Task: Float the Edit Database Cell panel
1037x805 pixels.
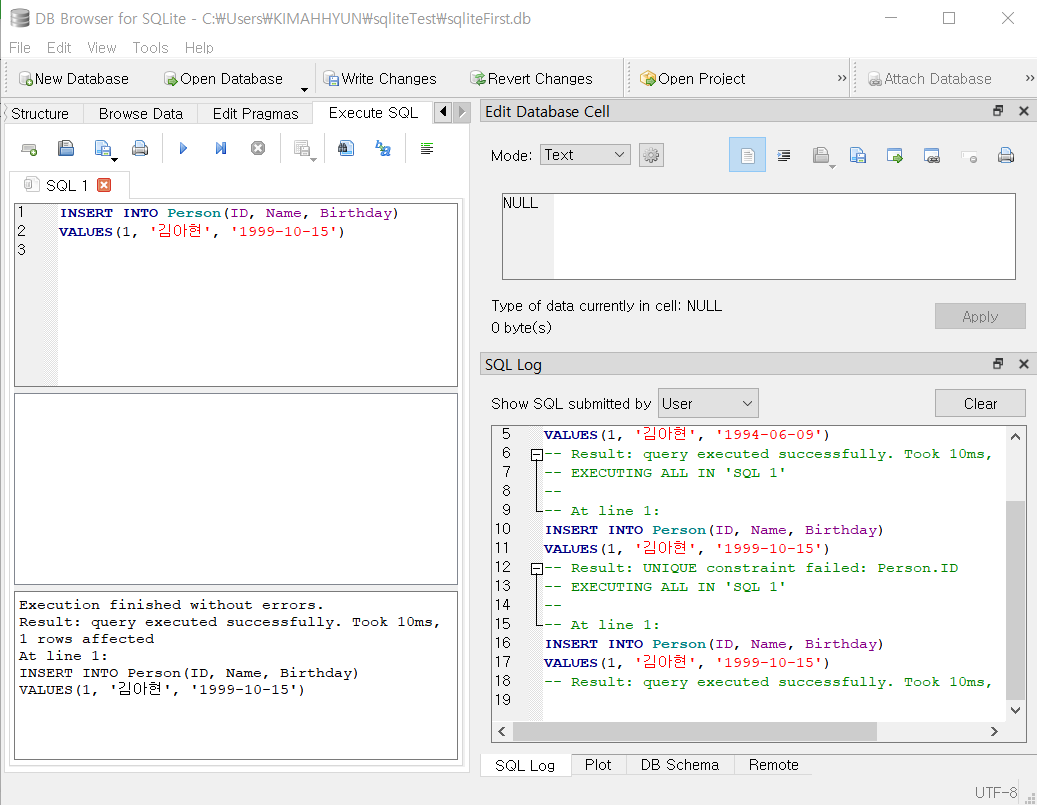Action: coord(998,111)
